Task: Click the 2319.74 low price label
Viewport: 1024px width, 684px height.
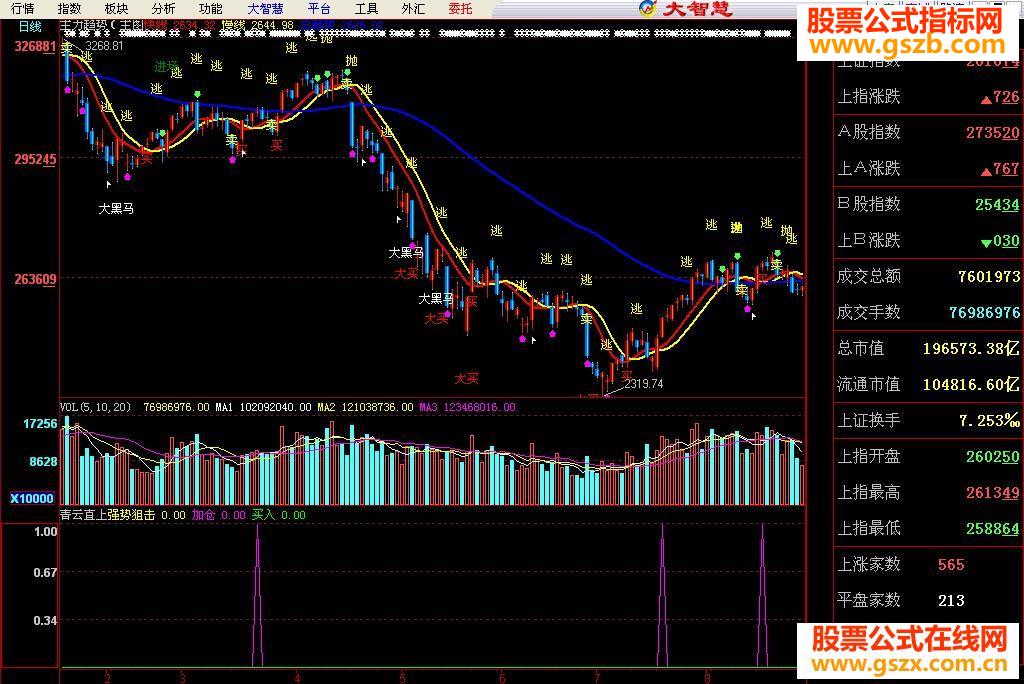Action: click(x=643, y=383)
